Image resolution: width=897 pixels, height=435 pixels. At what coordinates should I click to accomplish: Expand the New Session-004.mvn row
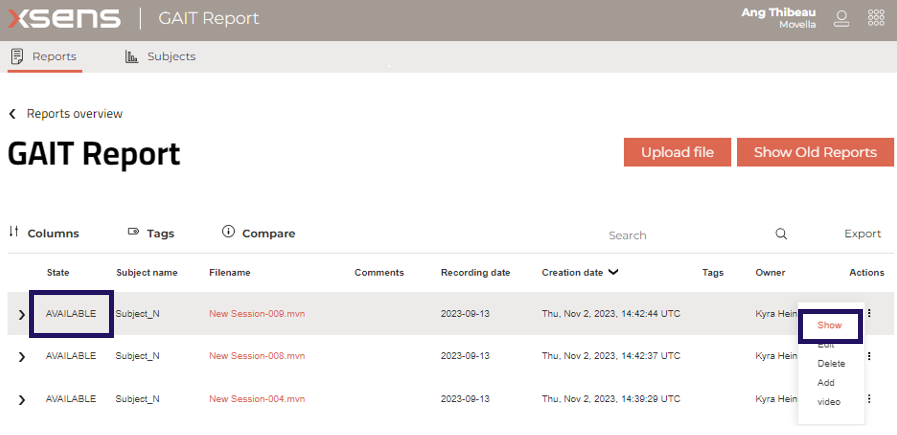pyautogui.click(x=22, y=400)
